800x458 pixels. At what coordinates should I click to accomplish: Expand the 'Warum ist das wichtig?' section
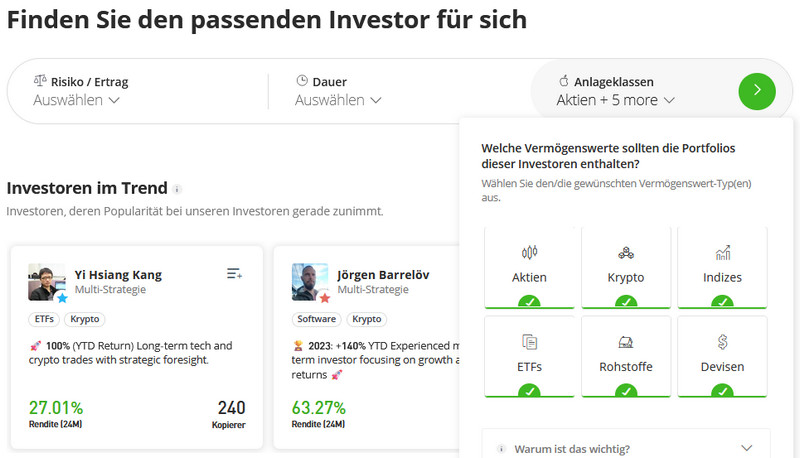click(626, 449)
